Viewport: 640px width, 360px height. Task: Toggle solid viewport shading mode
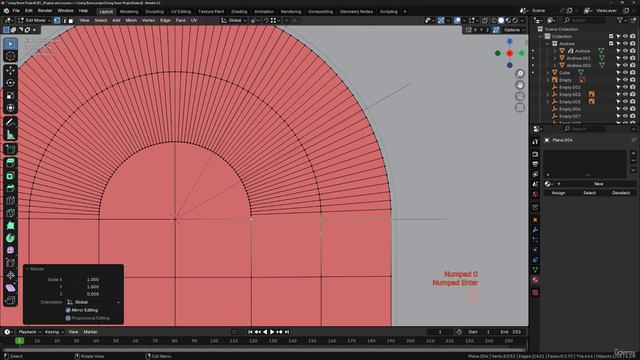click(x=501, y=20)
